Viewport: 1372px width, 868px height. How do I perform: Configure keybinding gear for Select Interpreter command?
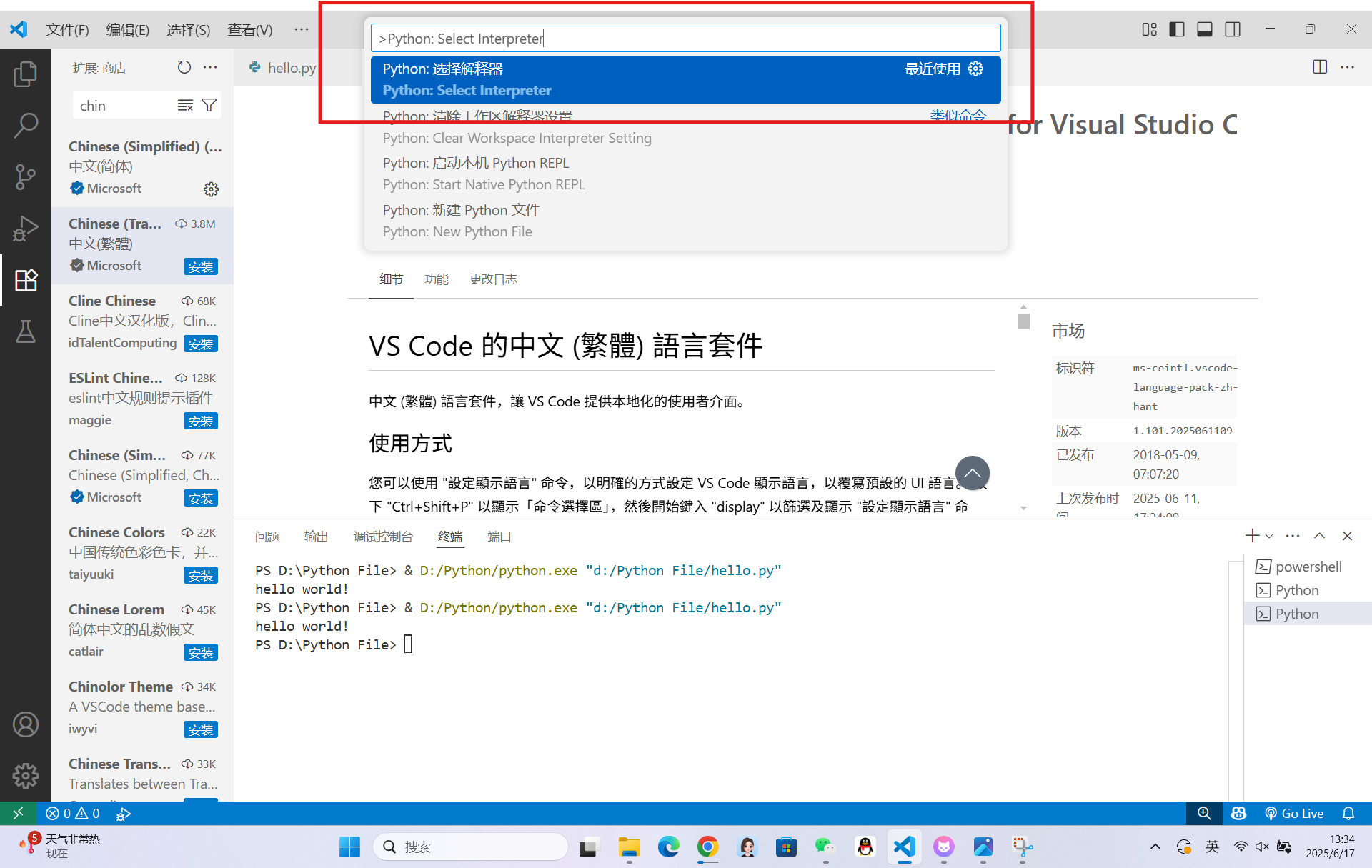click(x=975, y=69)
